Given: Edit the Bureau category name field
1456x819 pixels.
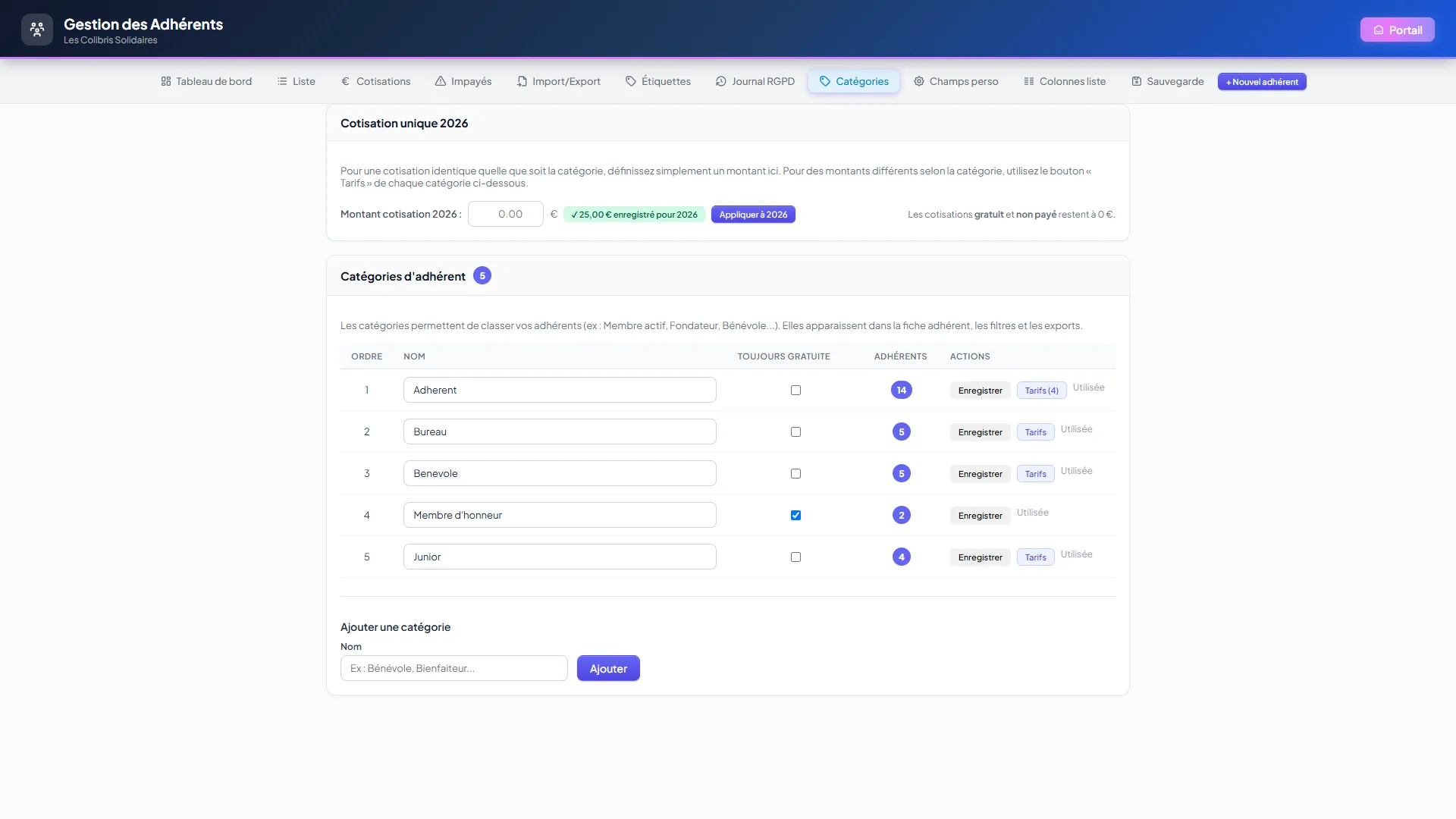Looking at the screenshot, I should tap(560, 431).
